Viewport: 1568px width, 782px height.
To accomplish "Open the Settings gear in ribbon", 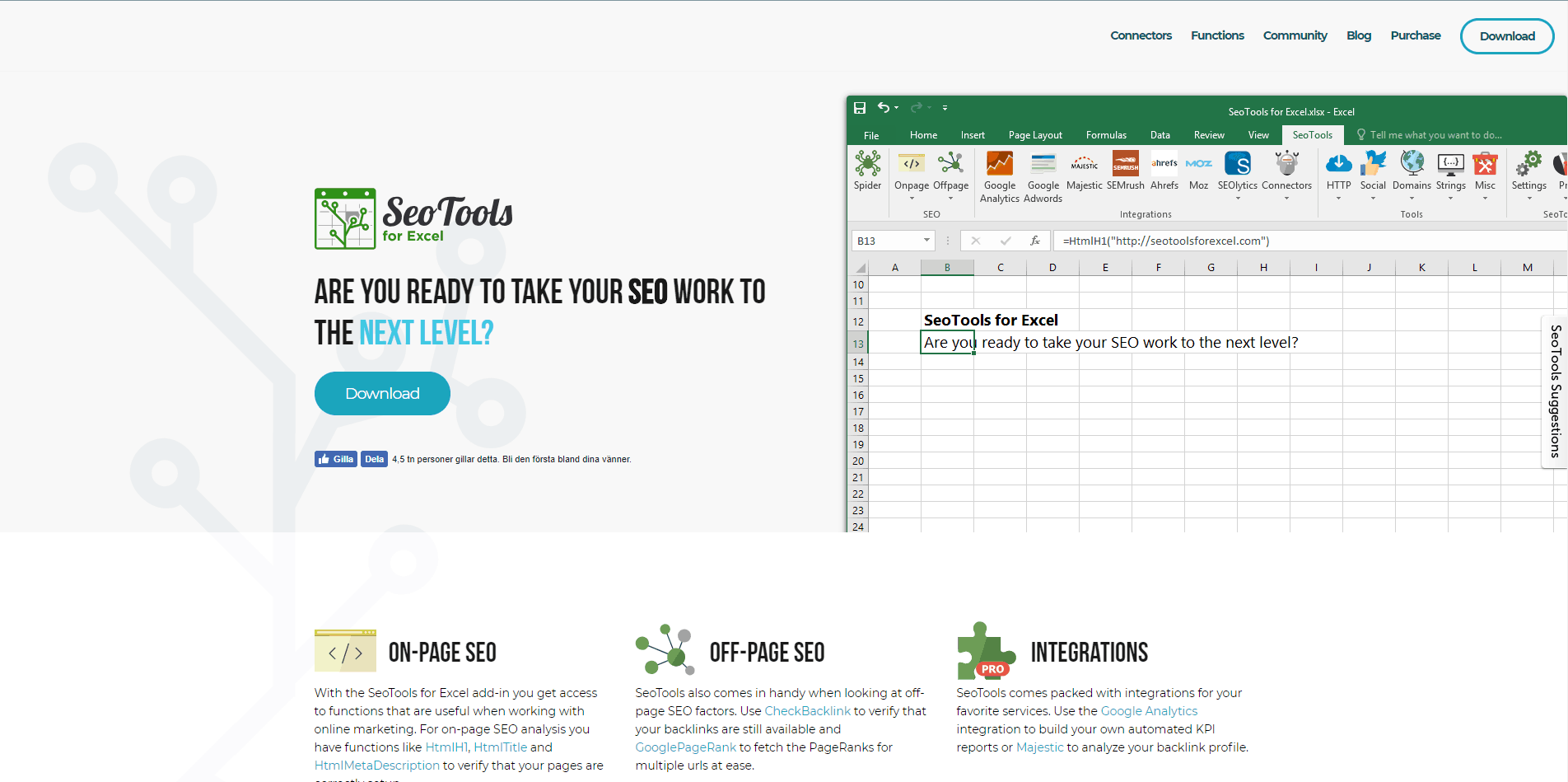I will (x=1529, y=164).
